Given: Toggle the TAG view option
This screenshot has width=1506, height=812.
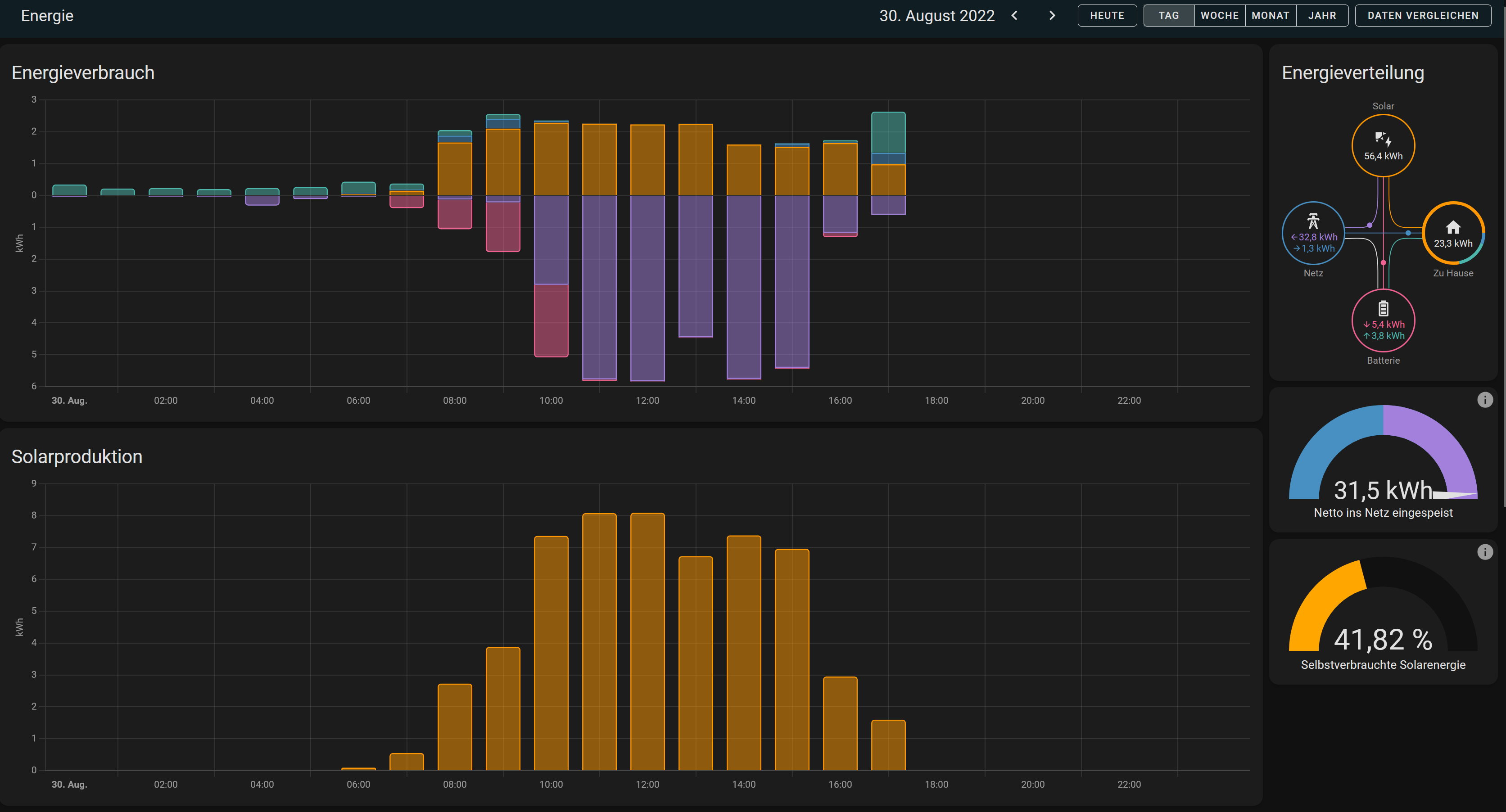Looking at the screenshot, I should [x=1168, y=15].
